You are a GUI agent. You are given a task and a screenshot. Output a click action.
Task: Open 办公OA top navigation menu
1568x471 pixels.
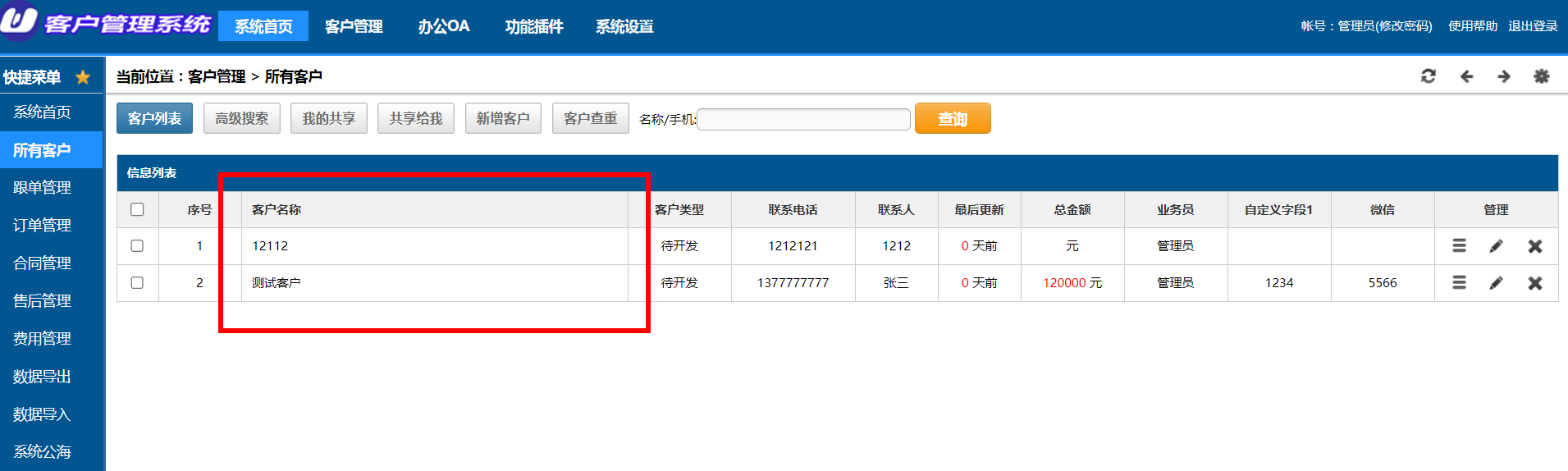(x=444, y=26)
